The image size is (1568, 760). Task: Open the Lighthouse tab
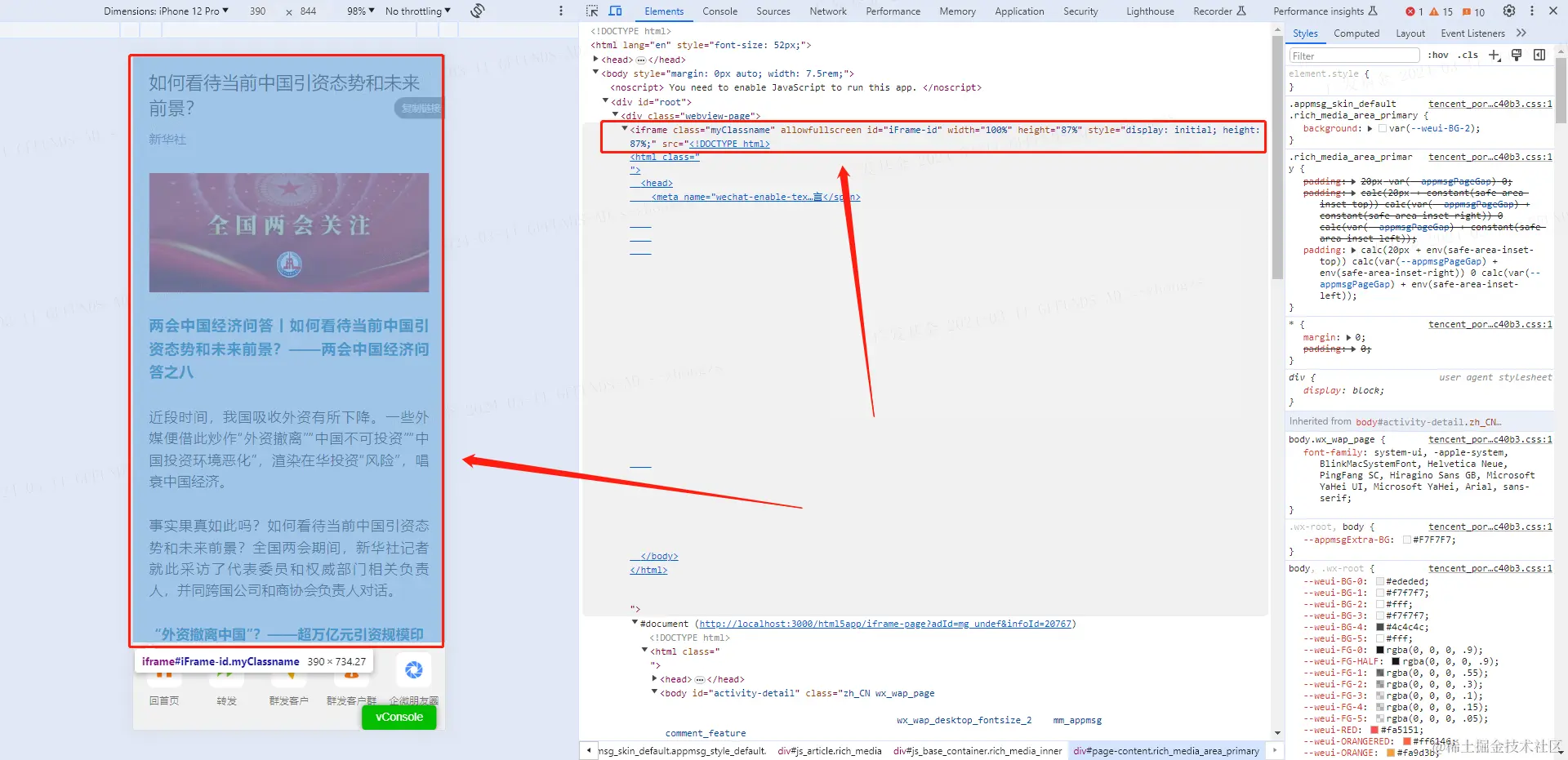1150,11
